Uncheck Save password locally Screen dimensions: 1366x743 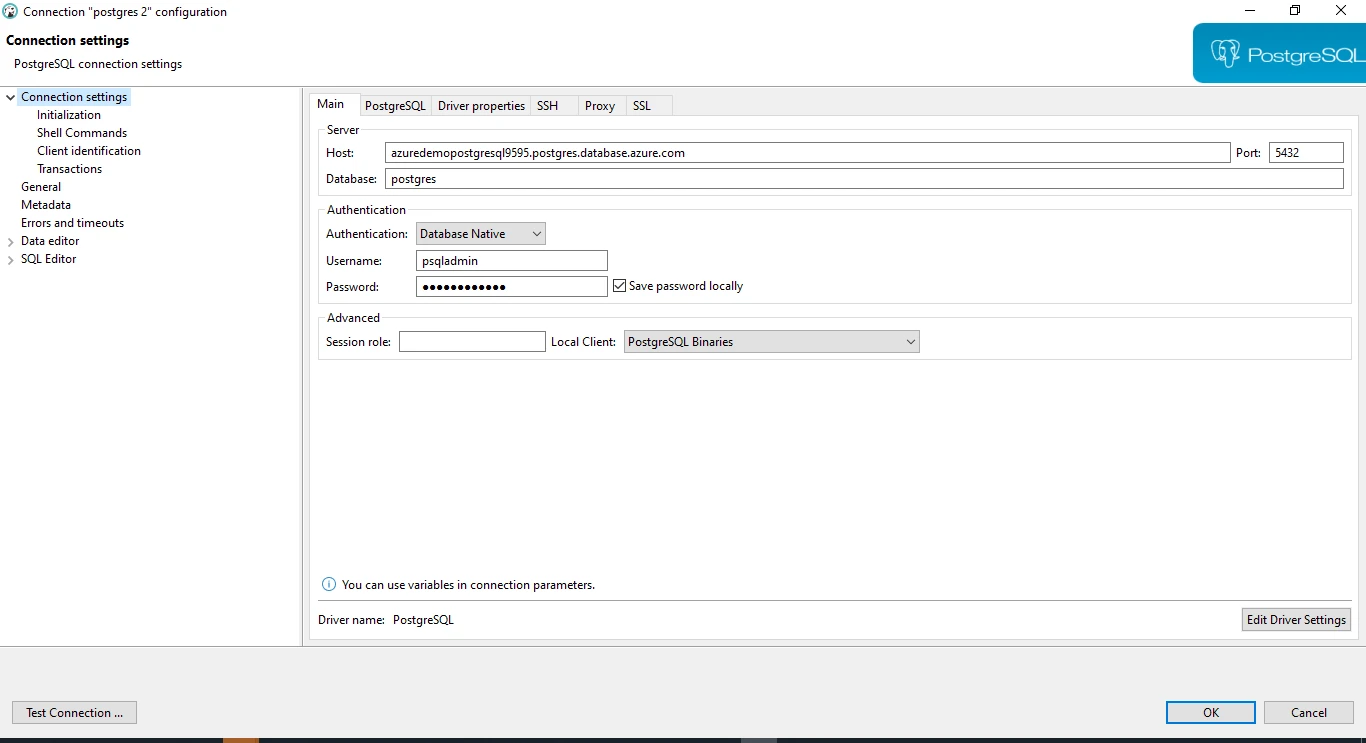[x=619, y=285]
